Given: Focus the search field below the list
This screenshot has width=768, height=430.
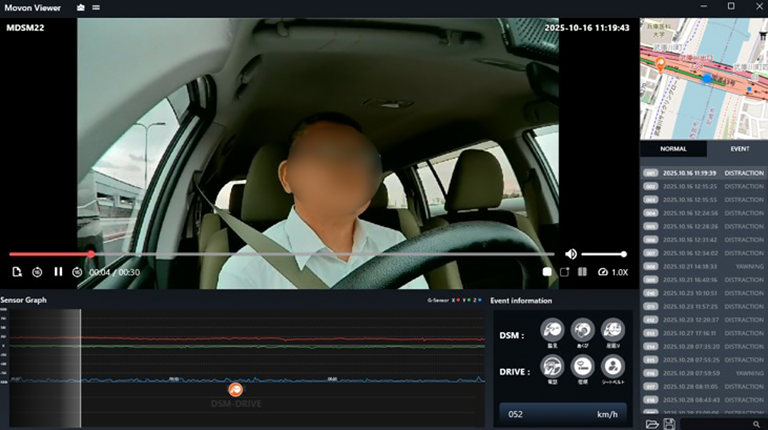Looking at the screenshot, I should point(722,424).
